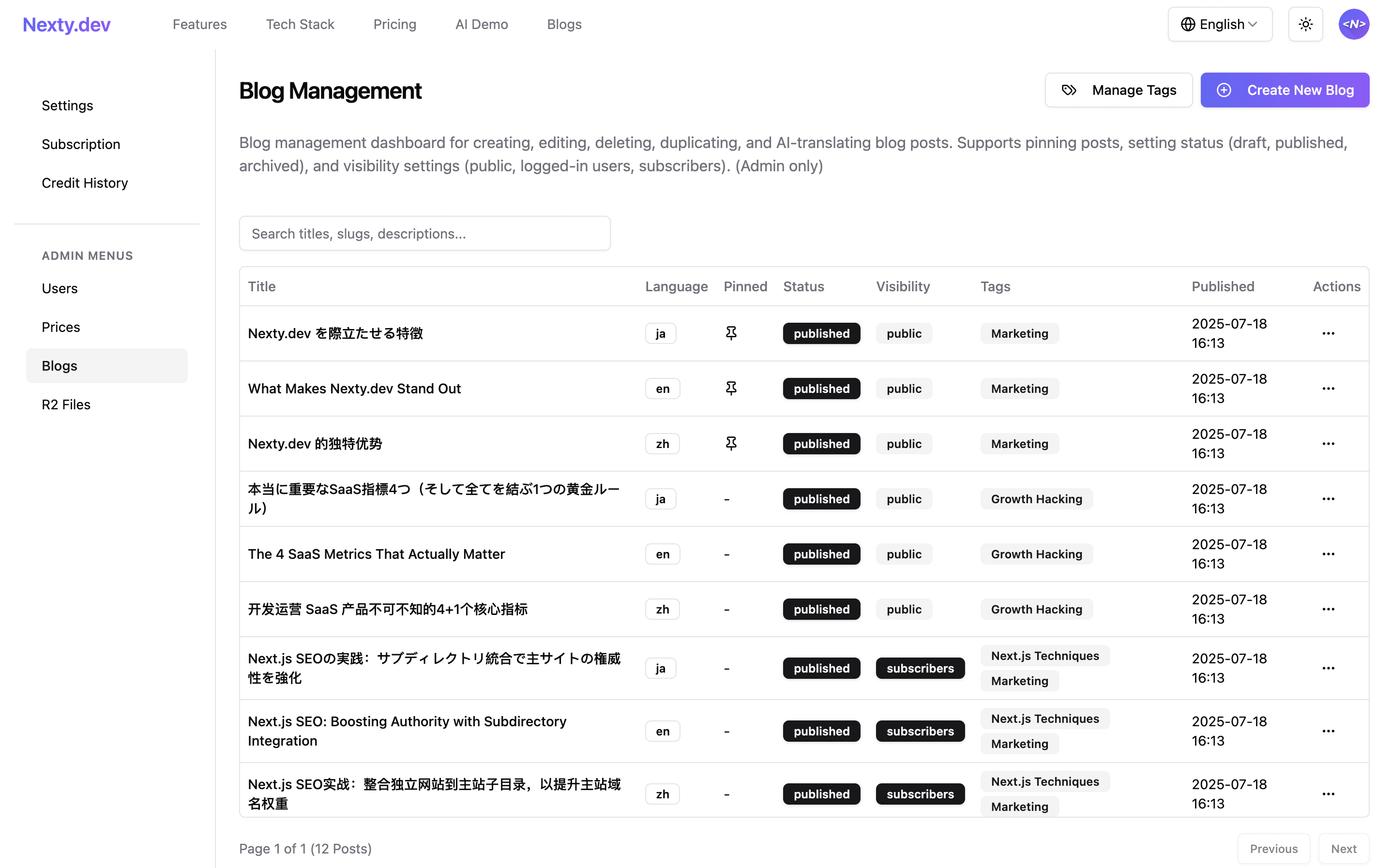Image resolution: width=1391 pixels, height=868 pixels.
Task: Expand the English language dropdown
Action: pos(1220,24)
